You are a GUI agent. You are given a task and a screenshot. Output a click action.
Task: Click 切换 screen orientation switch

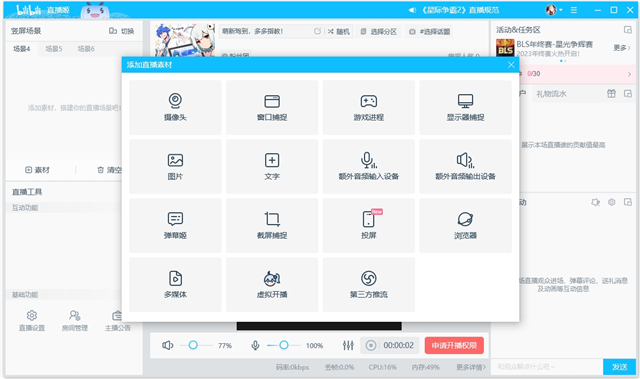coord(122,31)
